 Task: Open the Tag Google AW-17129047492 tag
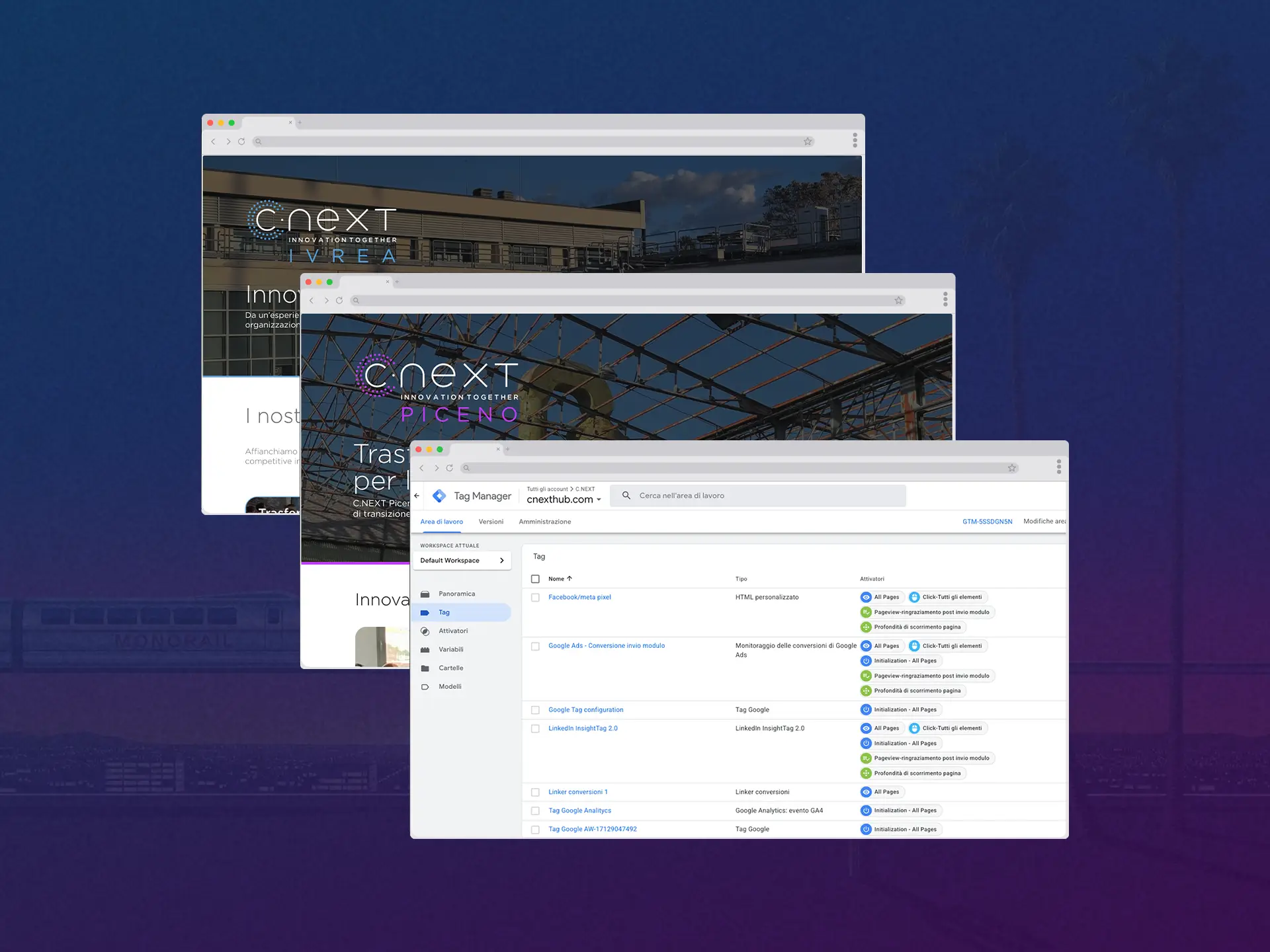click(593, 829)
